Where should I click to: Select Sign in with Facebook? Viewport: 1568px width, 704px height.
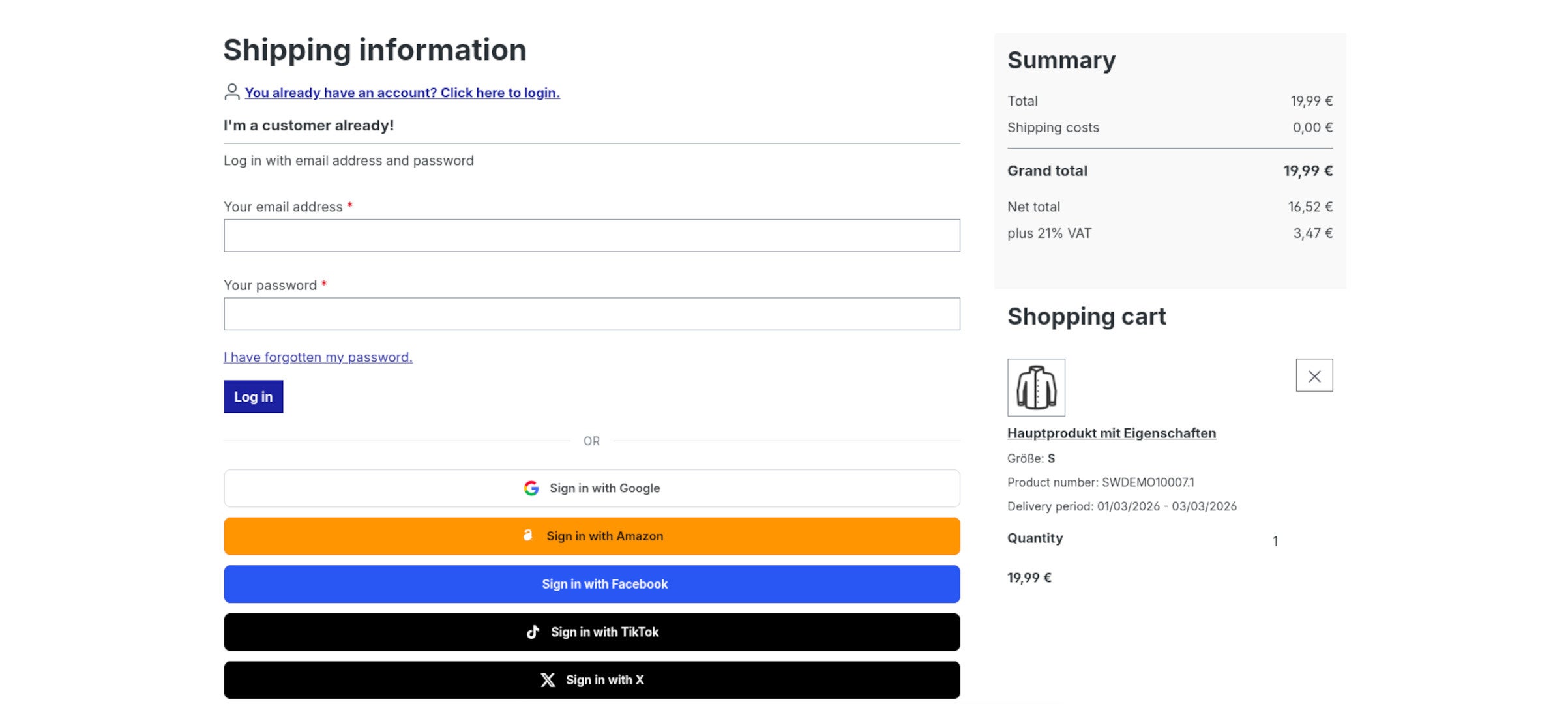592,584
